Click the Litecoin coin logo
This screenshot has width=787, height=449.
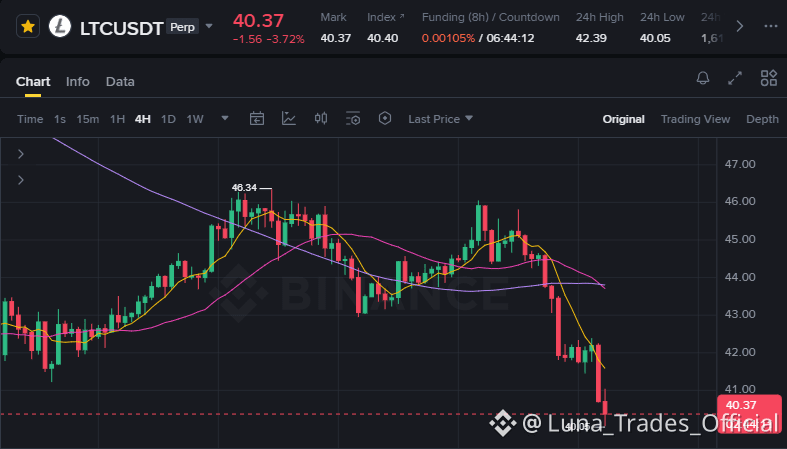(60, 26)
